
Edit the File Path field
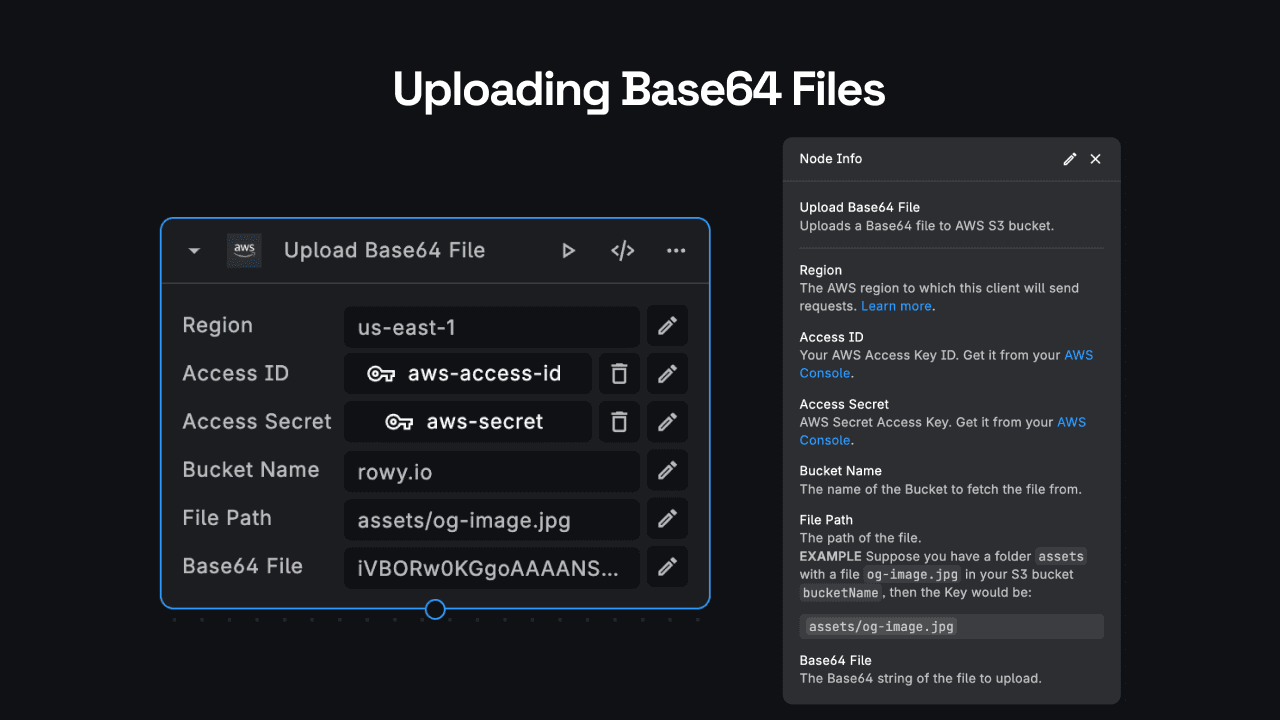666,518
